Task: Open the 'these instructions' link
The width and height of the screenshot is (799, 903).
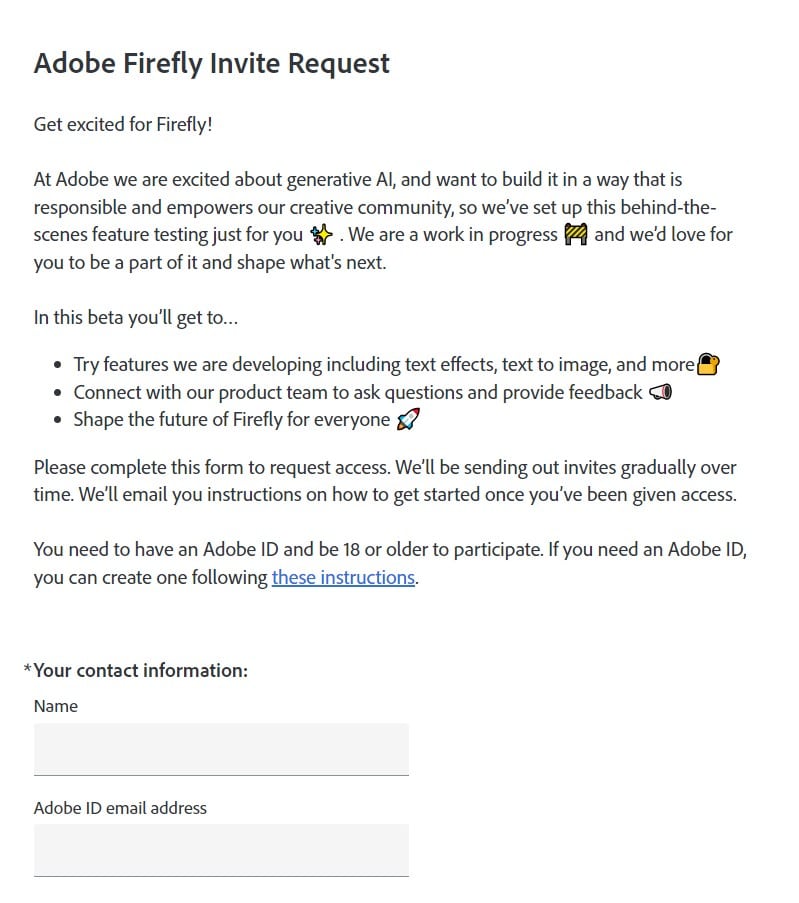Action: pos(343,578)
